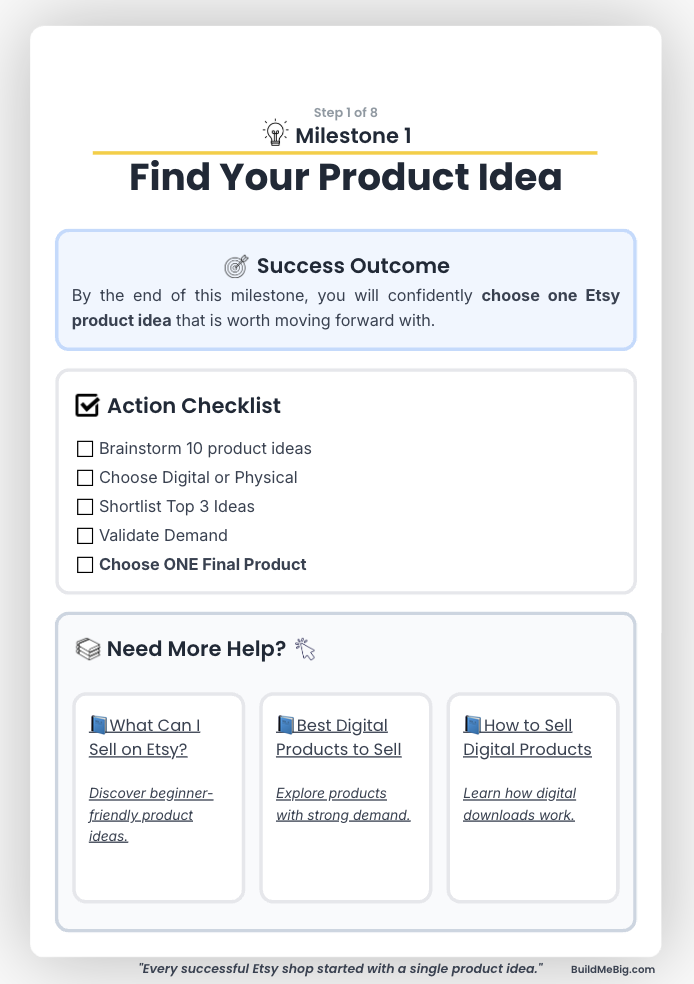The width and height of the screenshot is (694, 984).
Task: Click the lightbulb icon beside Milestone 1
Action: (x=275, y=133)
